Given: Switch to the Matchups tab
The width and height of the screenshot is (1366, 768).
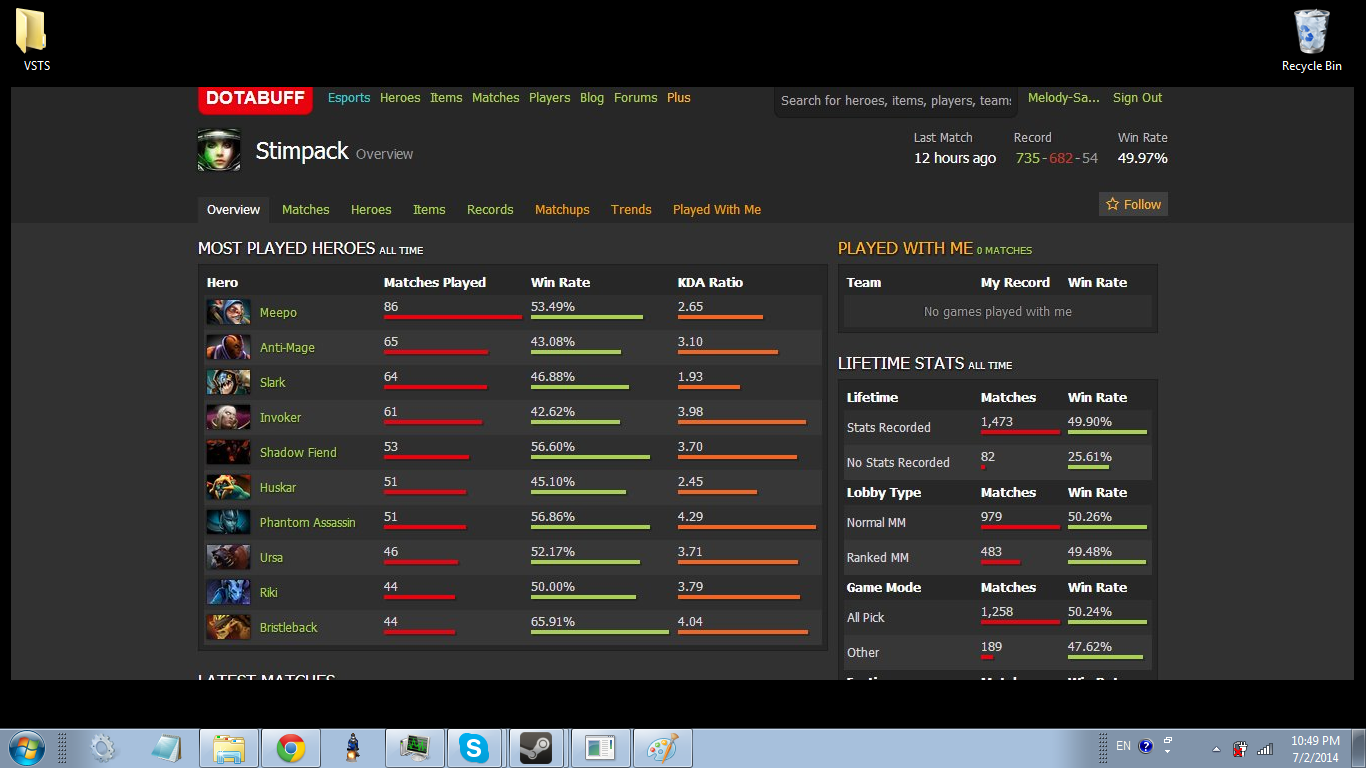Looking at the screenshot, I should (562, 210).
